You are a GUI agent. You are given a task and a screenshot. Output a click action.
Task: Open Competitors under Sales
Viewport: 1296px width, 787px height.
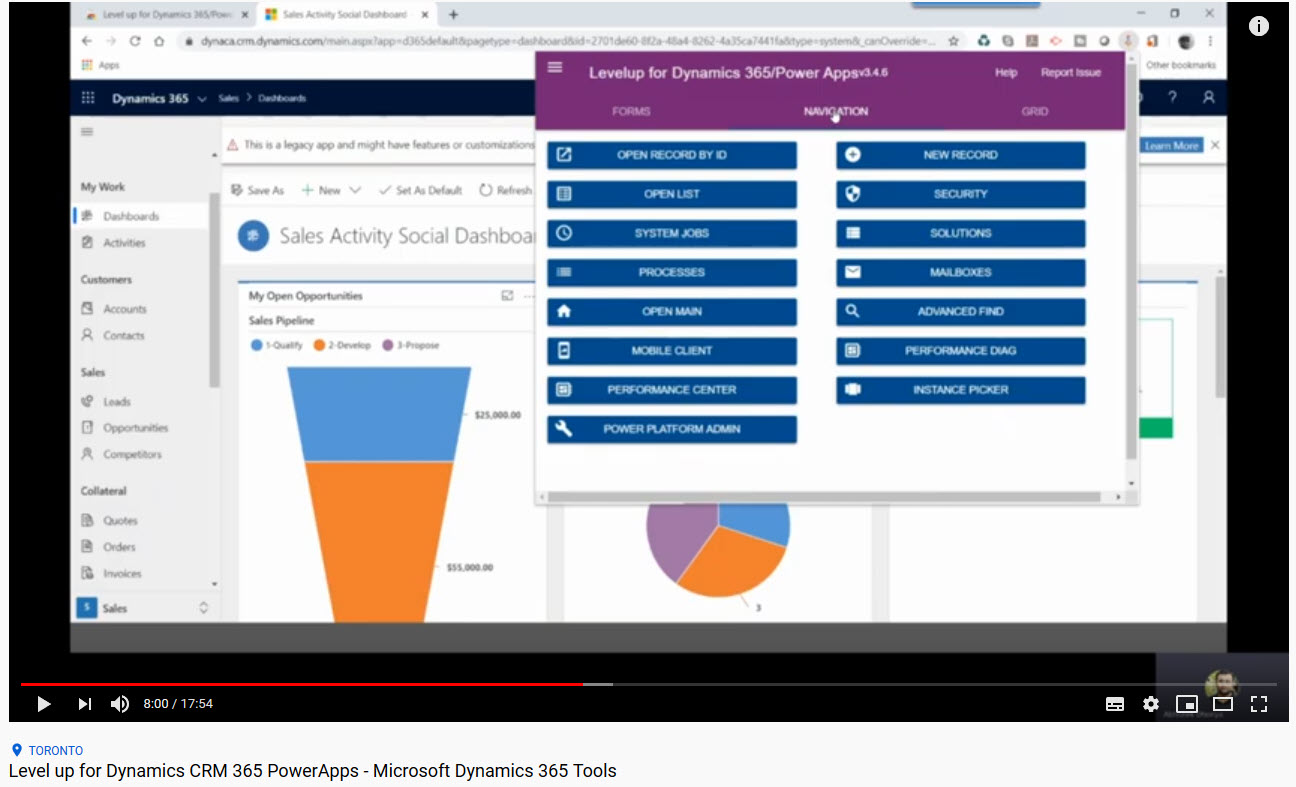(132, 454)
